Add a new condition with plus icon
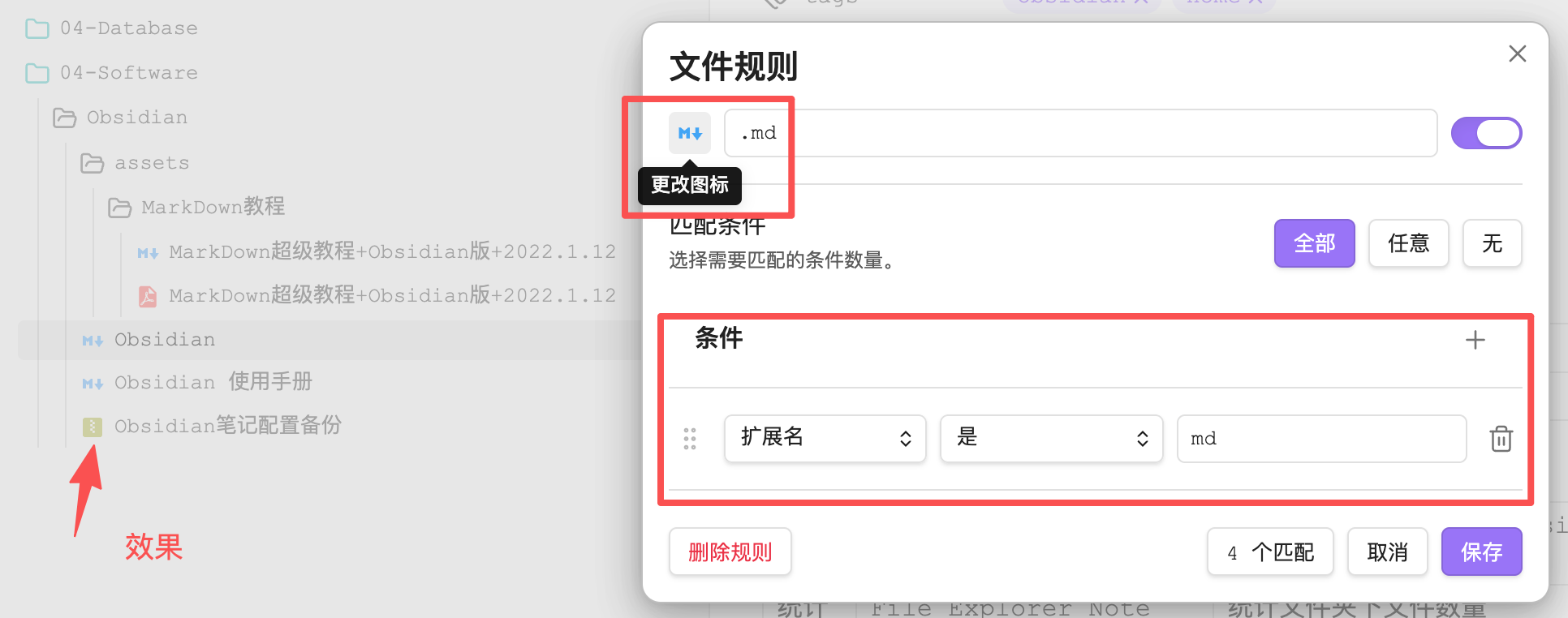Image resolution: width=1568 pixels, height=618 pixels. pos(1475,340)
